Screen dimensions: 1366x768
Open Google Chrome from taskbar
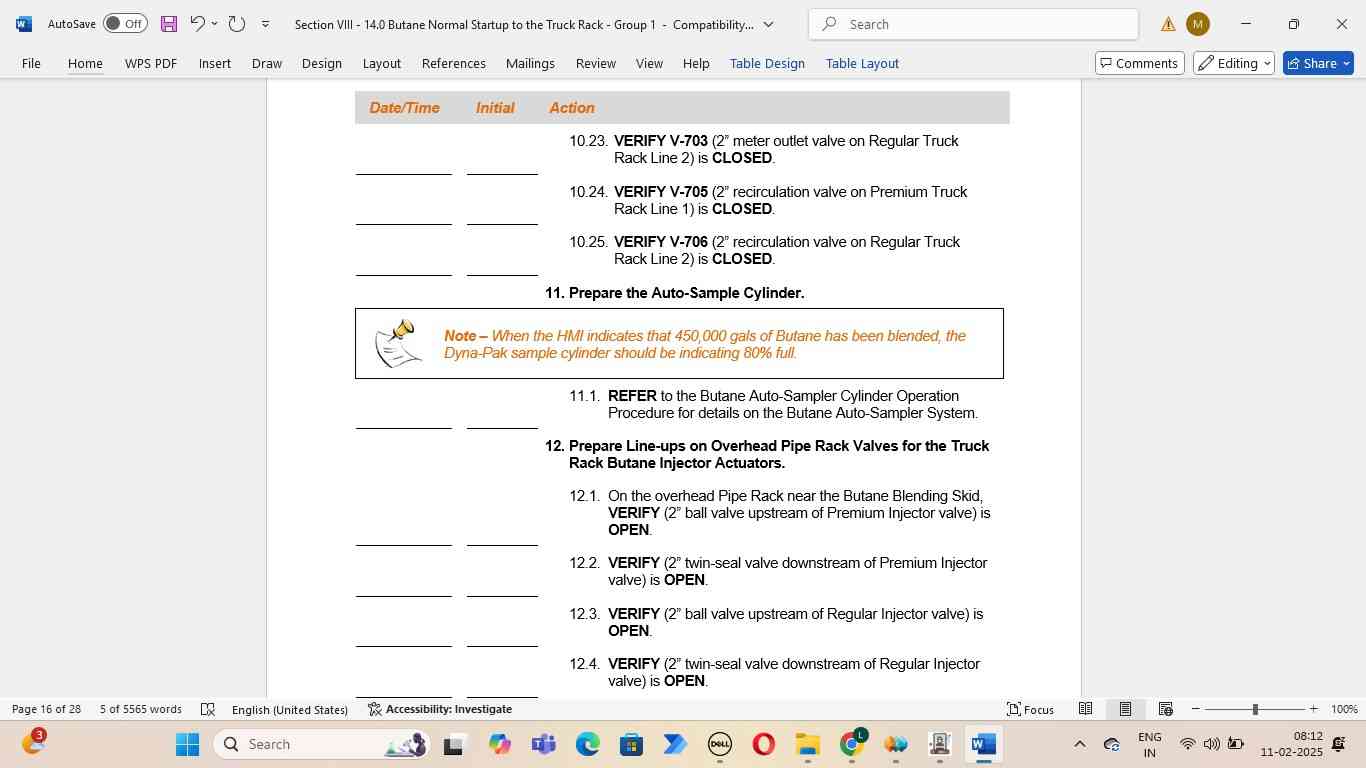[x=851, y=744]
